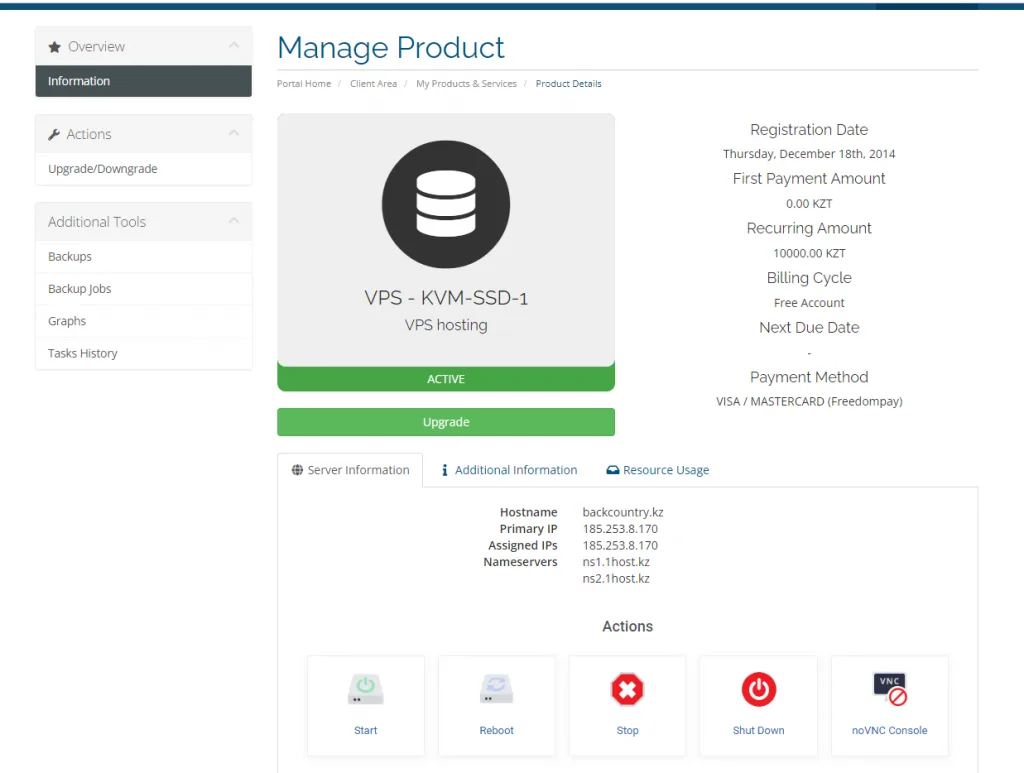
Task: Click VISA / MASTERCARD (Freedompay) text
Action: click(x=809, y=402)
